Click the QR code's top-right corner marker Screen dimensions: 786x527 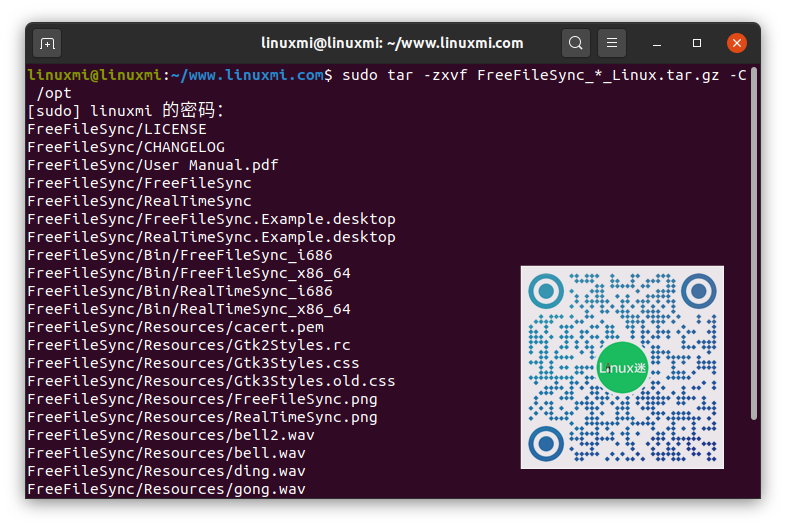[698, 291]
